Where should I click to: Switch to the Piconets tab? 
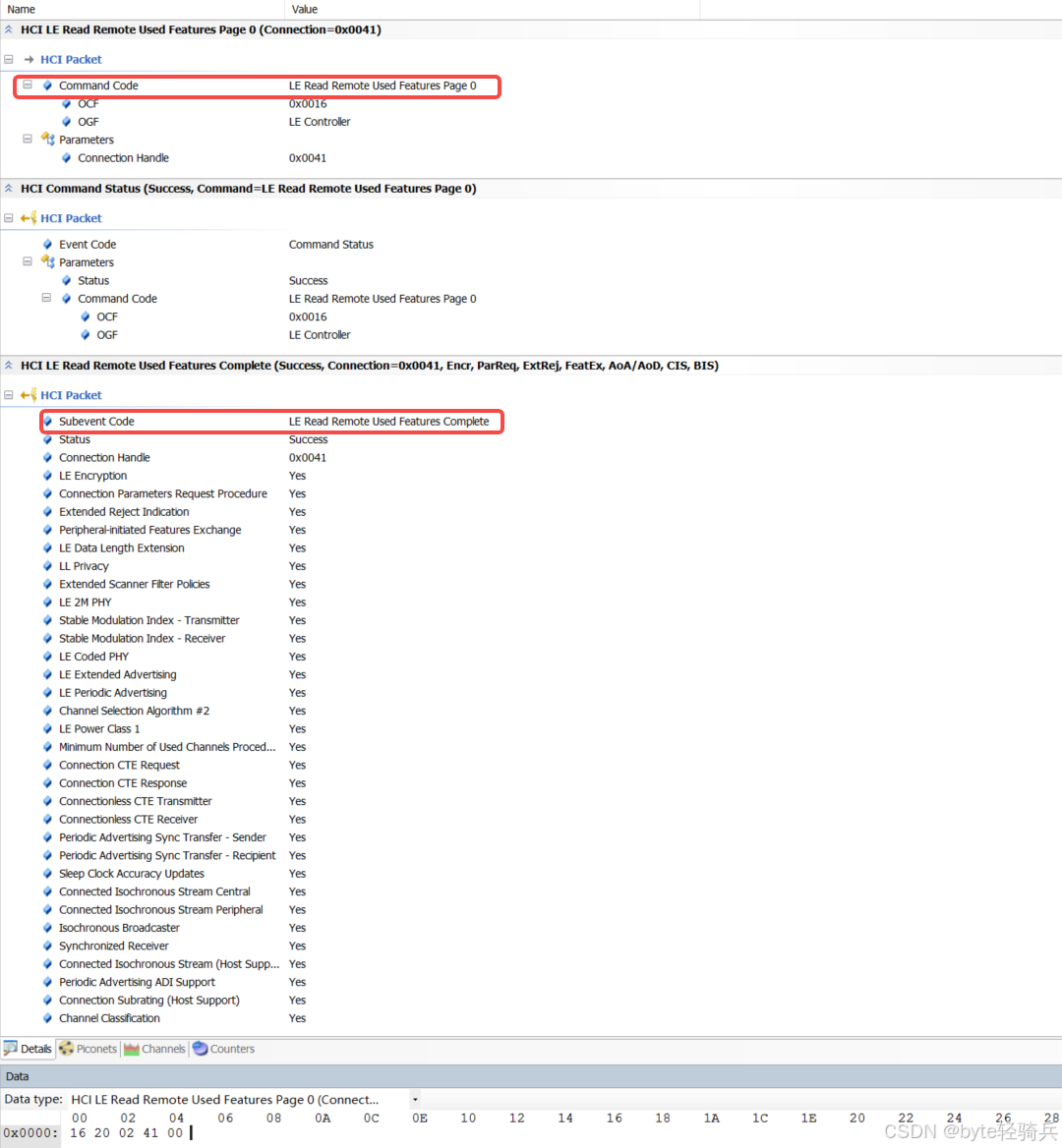click(88, 1049)
